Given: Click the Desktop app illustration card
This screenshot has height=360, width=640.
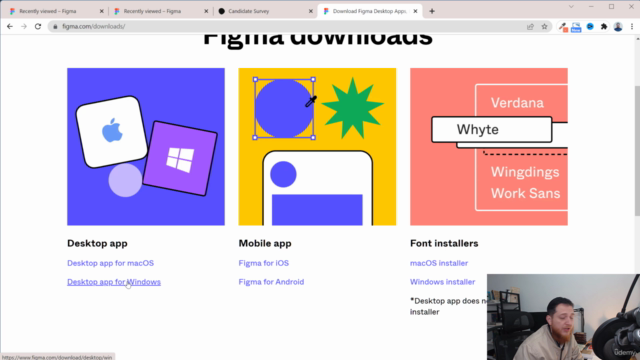Looking at the screenshot, I should click(146, 147).
